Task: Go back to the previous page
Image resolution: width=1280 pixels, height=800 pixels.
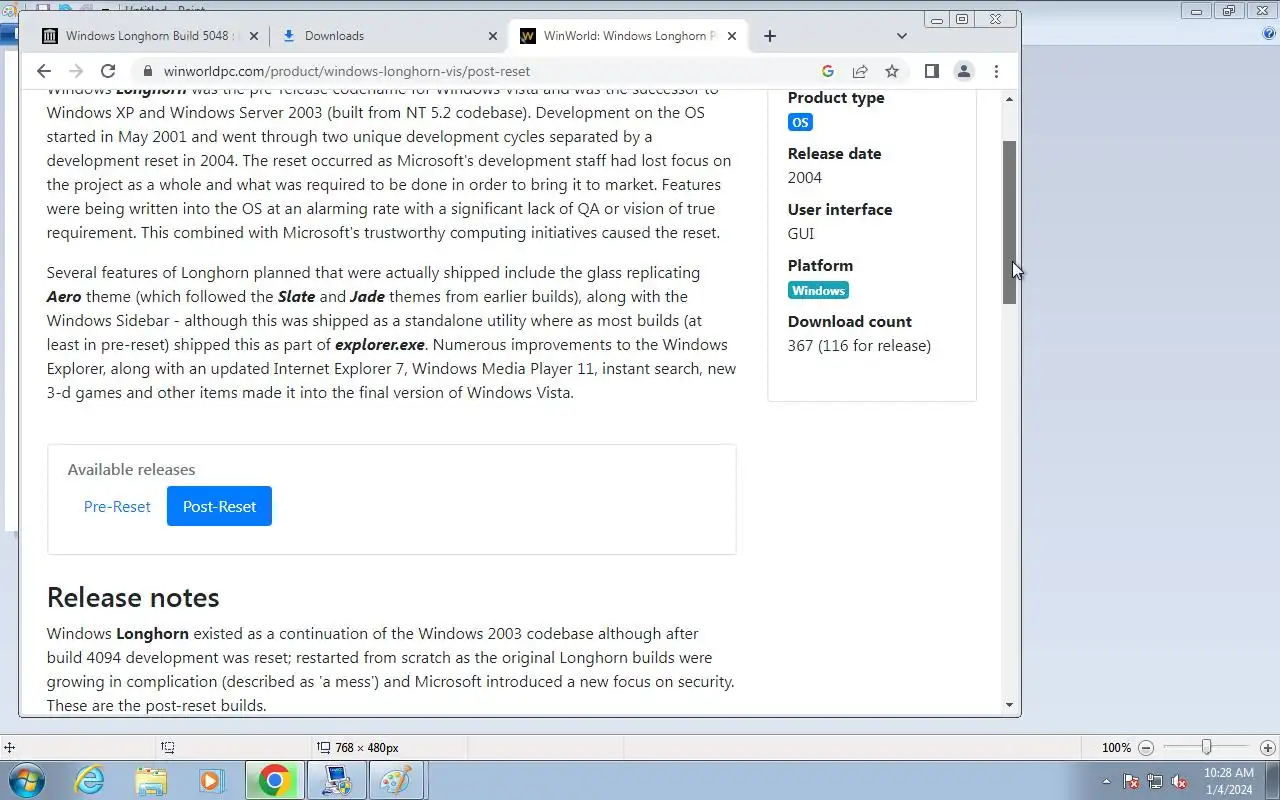Action: 43,71
